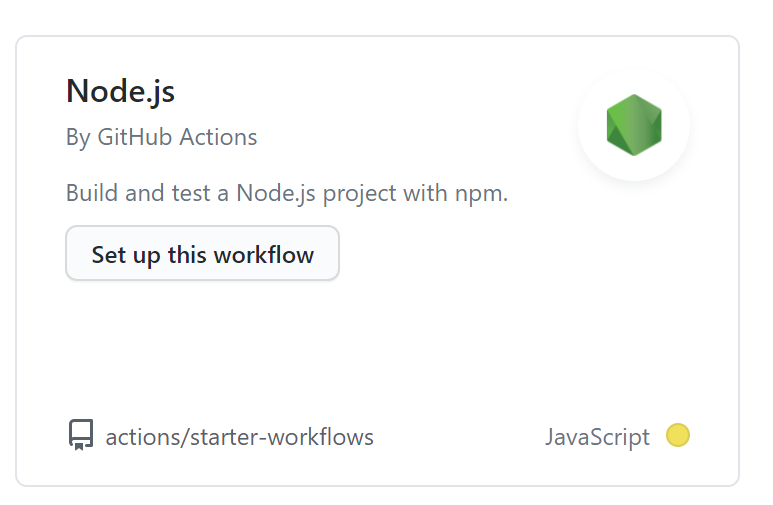Image resolution: width=773 pixels, height=505 pixels.
Task: Click the green Node.js hexagon logo
Action: click(x=634, y=125)
